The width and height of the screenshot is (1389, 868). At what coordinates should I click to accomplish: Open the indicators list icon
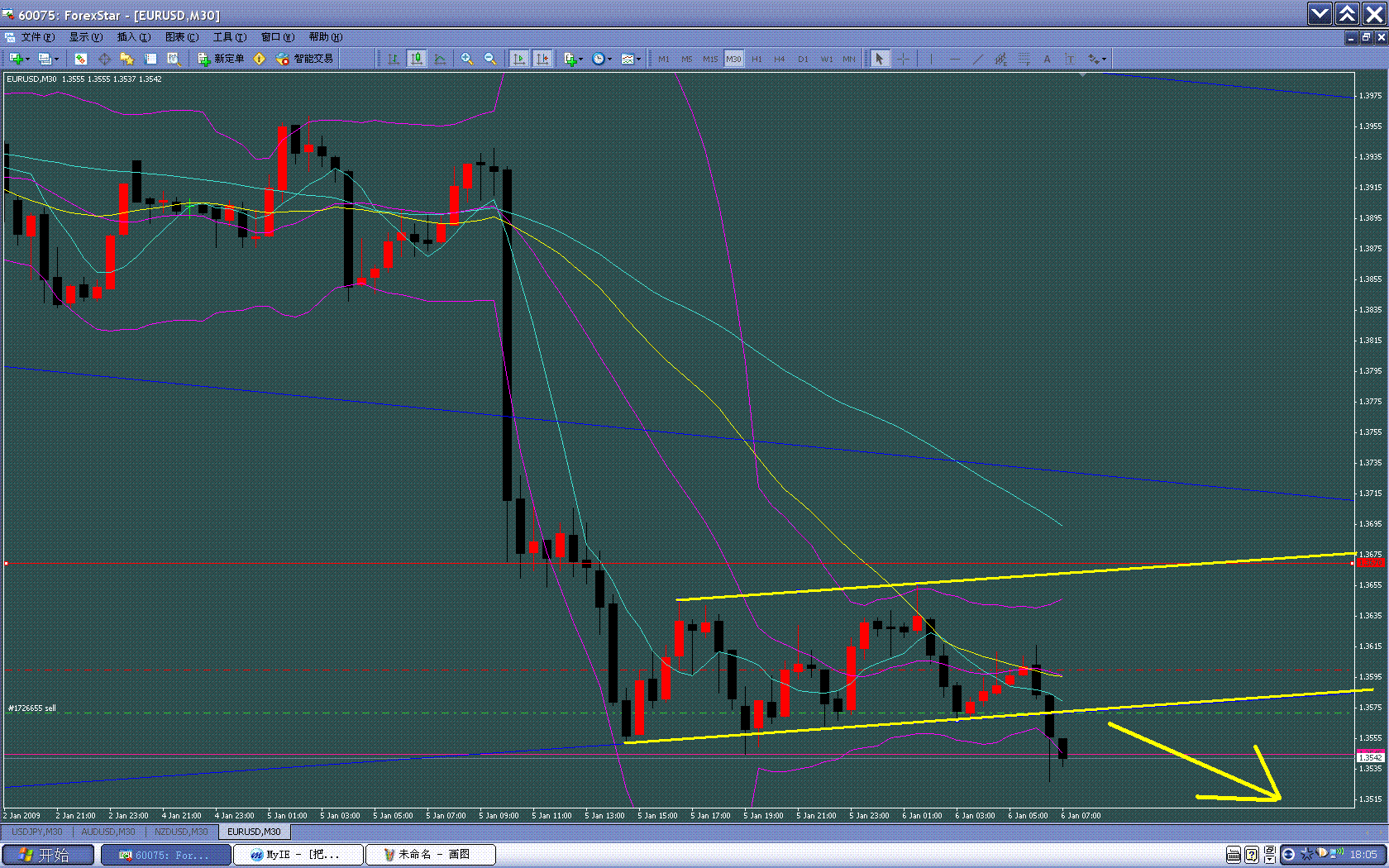point(570,59)
